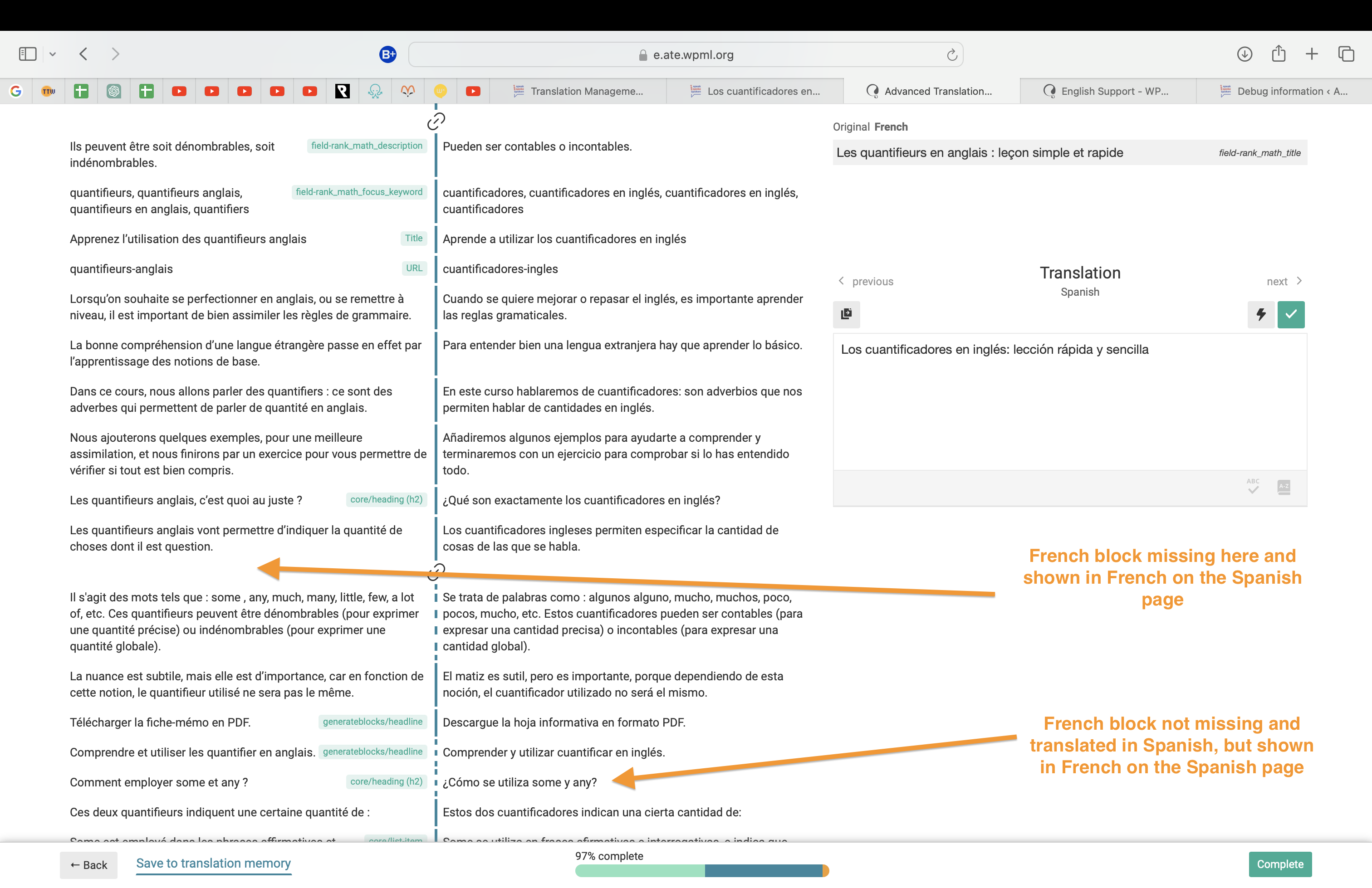
Task: Toggle the Safari sidebar panel icon
Action: coord(28,54)
